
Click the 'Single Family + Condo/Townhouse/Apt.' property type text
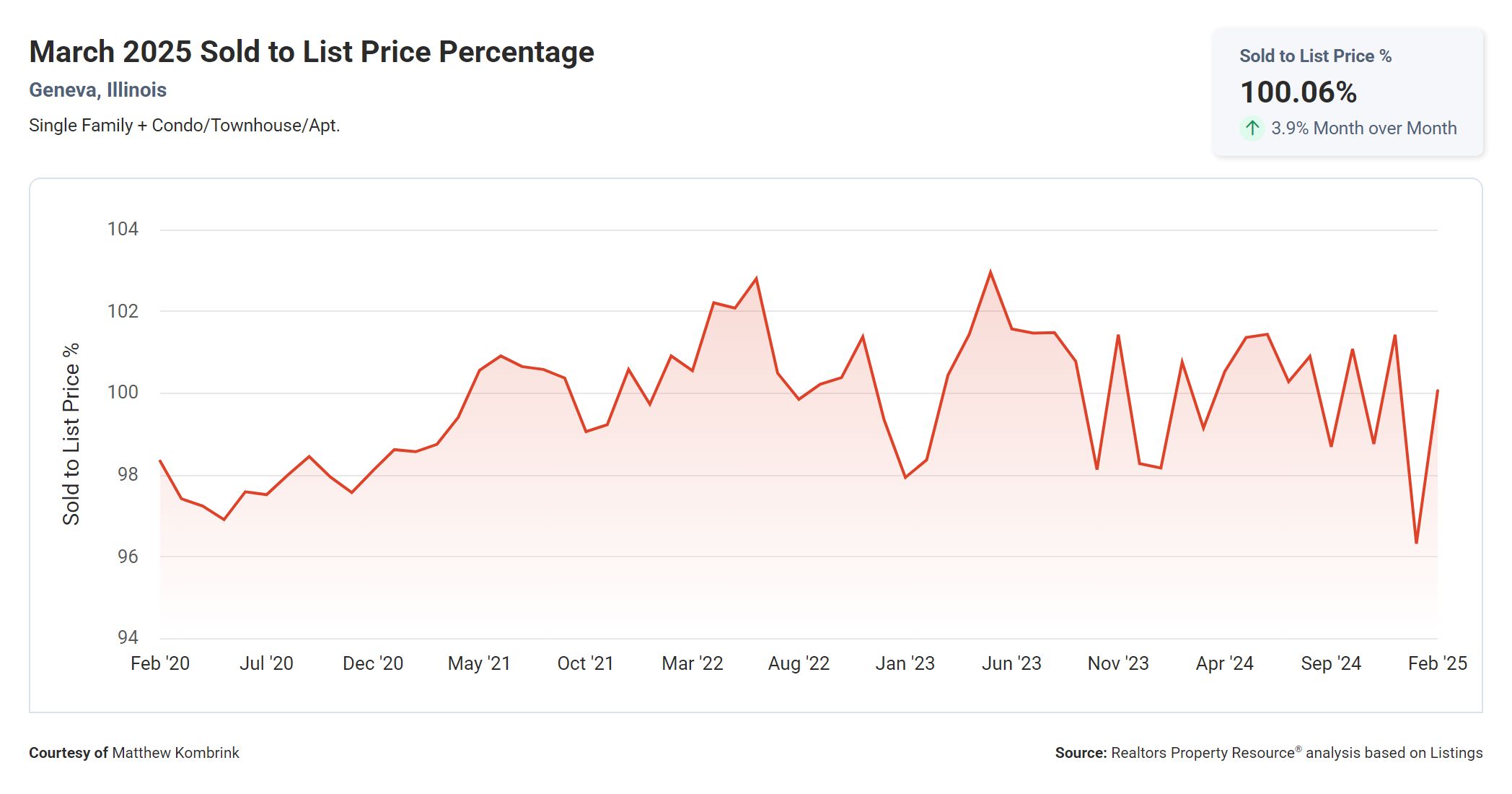[x=184, y=126]
